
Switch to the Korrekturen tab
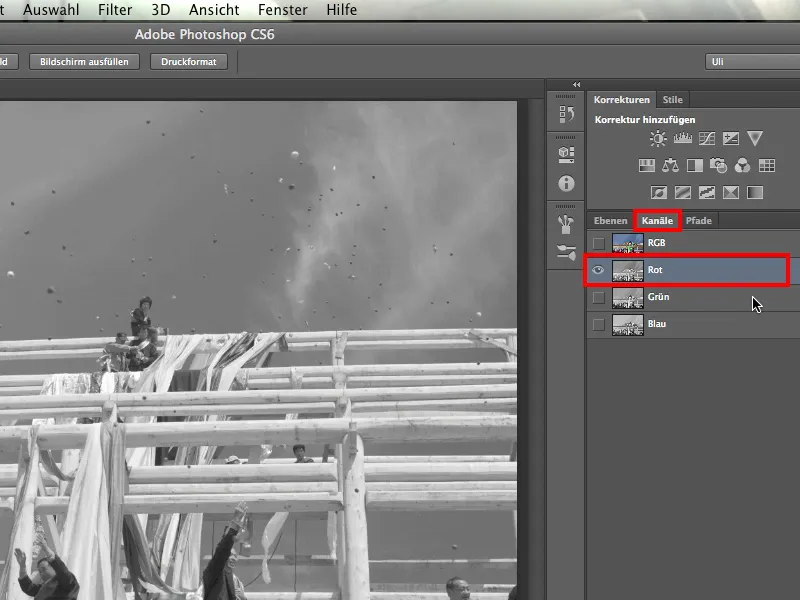point(621,99)
